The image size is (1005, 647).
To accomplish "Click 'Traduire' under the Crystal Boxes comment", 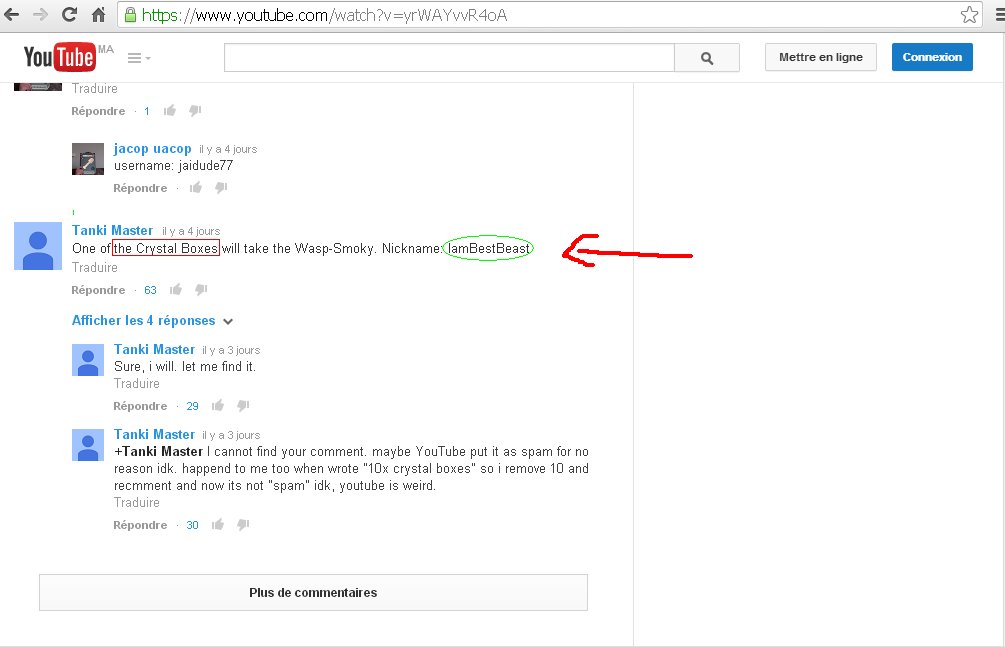I will [94, 268].
